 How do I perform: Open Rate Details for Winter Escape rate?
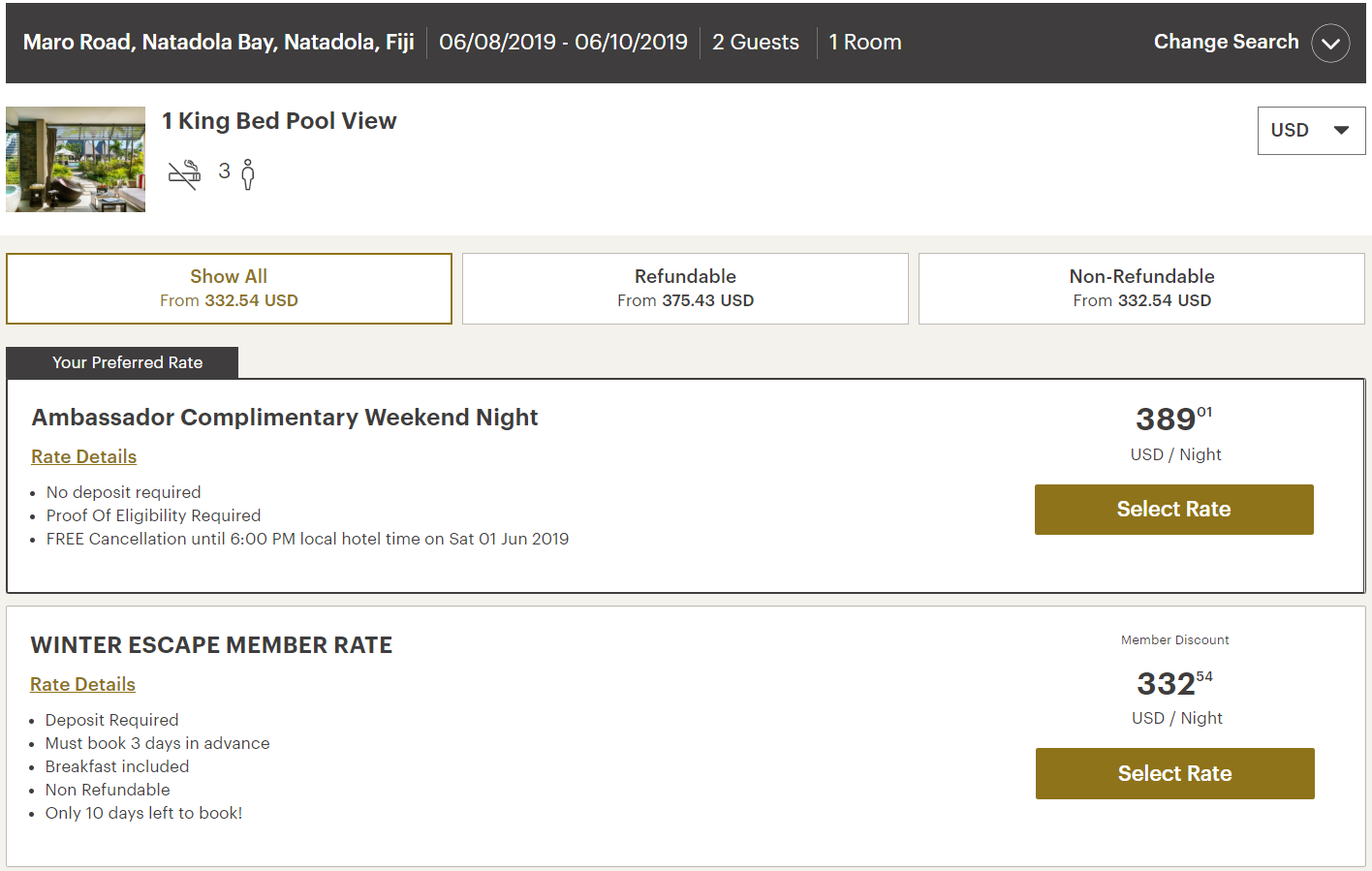tap(82, 684)
